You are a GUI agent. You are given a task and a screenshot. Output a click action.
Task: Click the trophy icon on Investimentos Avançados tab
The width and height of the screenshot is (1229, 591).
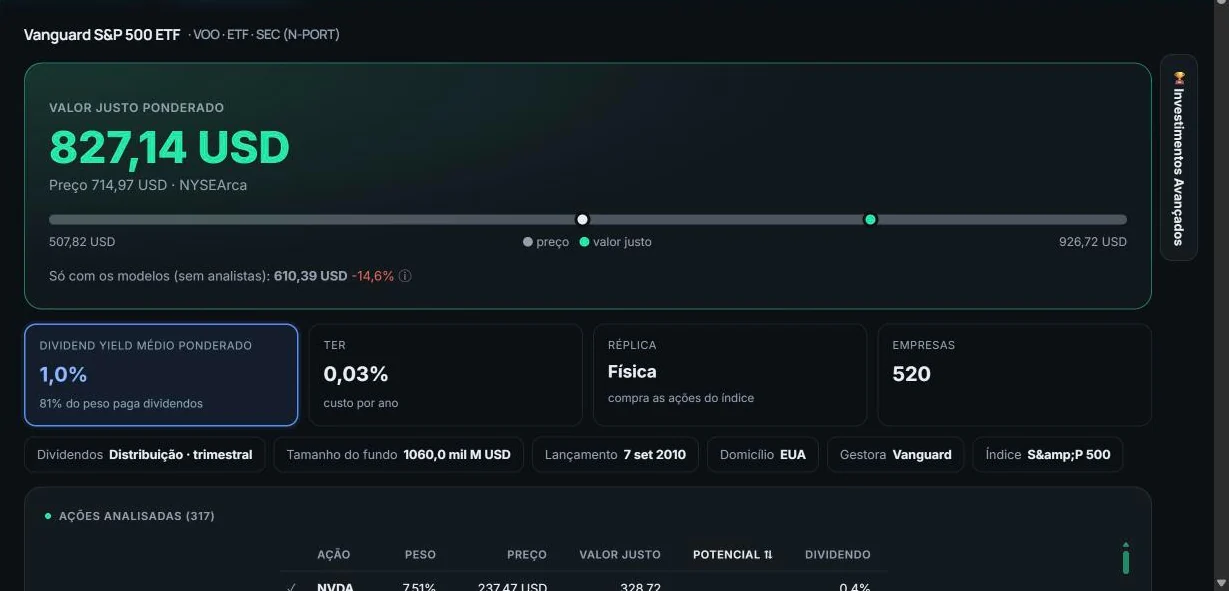[1179, 77]
